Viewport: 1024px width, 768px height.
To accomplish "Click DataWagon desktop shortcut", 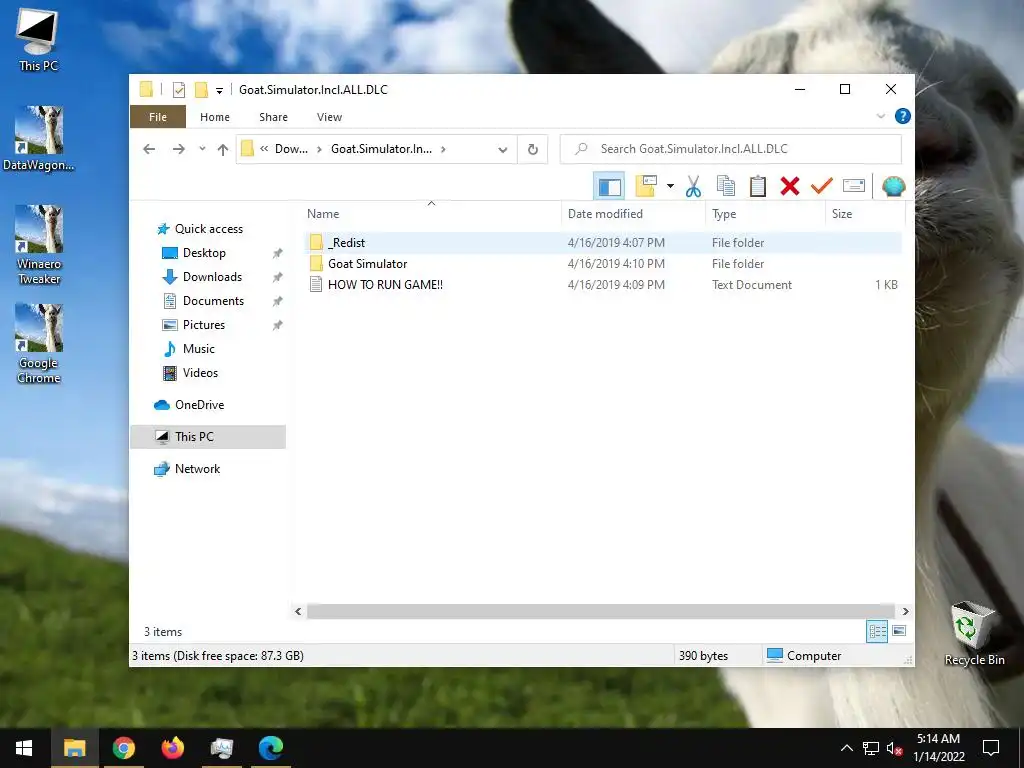I will 39,138.
